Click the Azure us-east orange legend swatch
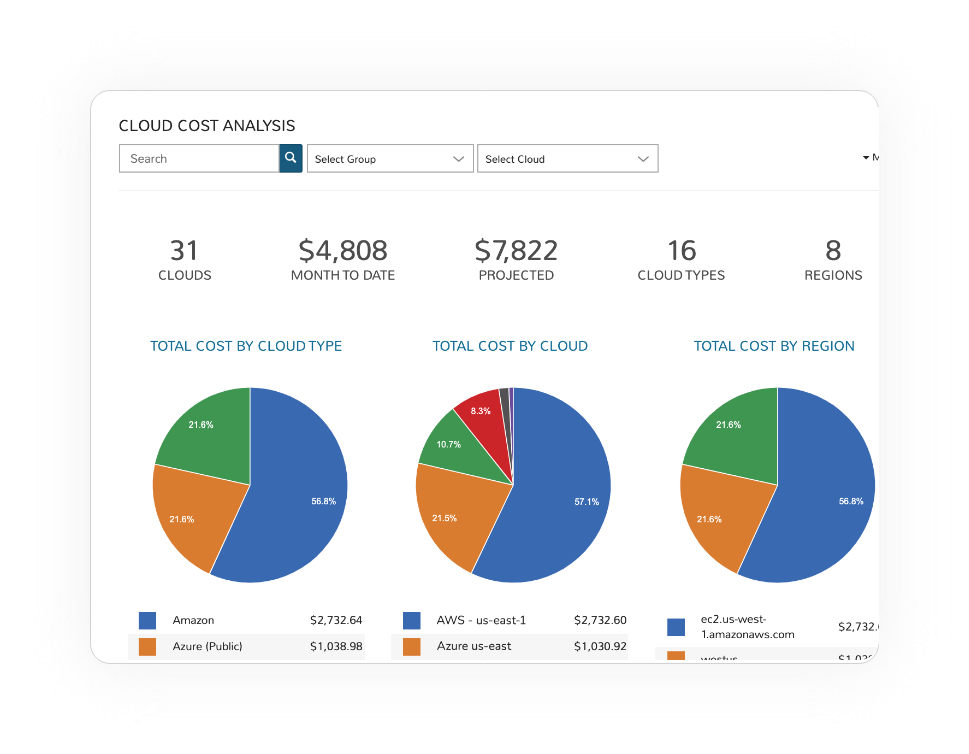Image resolution: width=969 pixels, height=754 pixels. [411, 647]
